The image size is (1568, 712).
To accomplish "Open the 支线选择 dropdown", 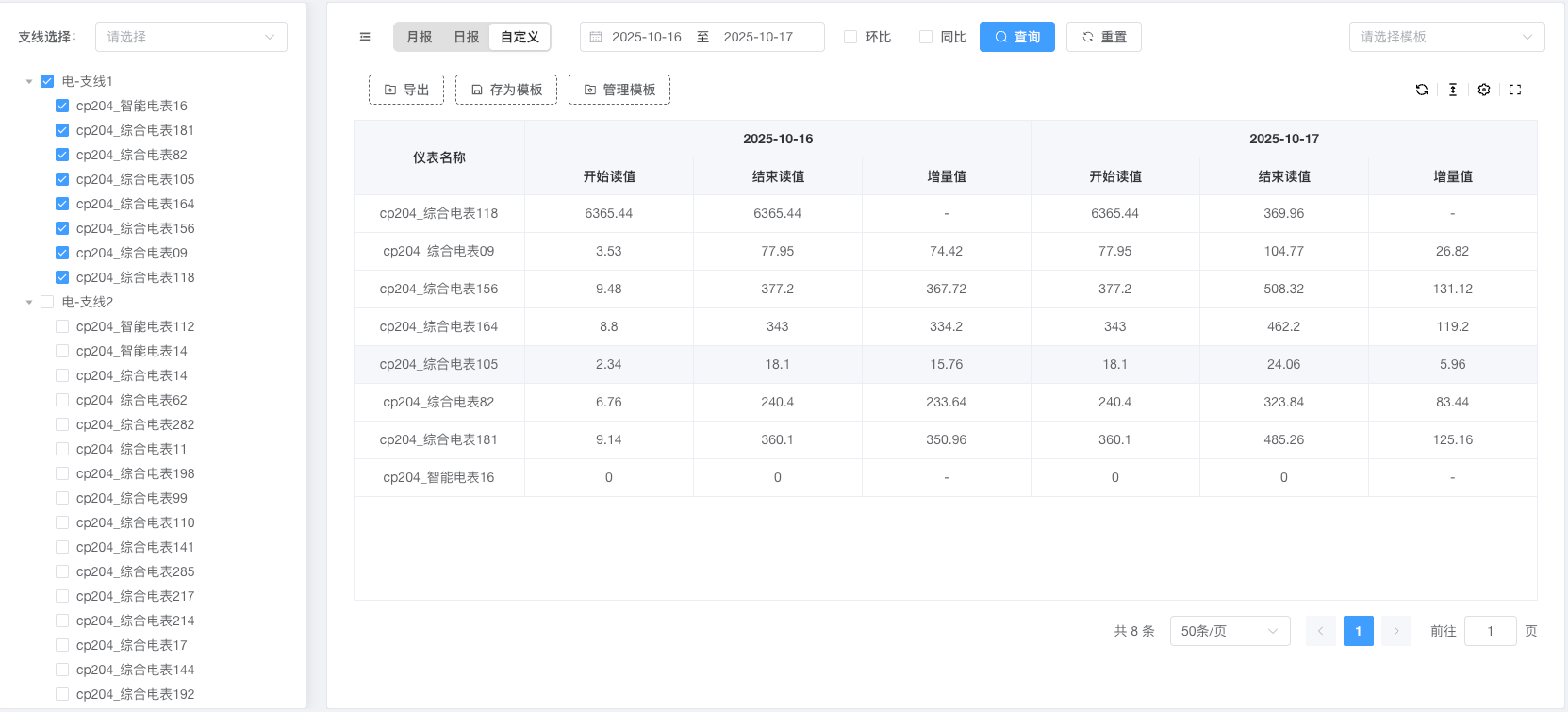I will point(190,37).
